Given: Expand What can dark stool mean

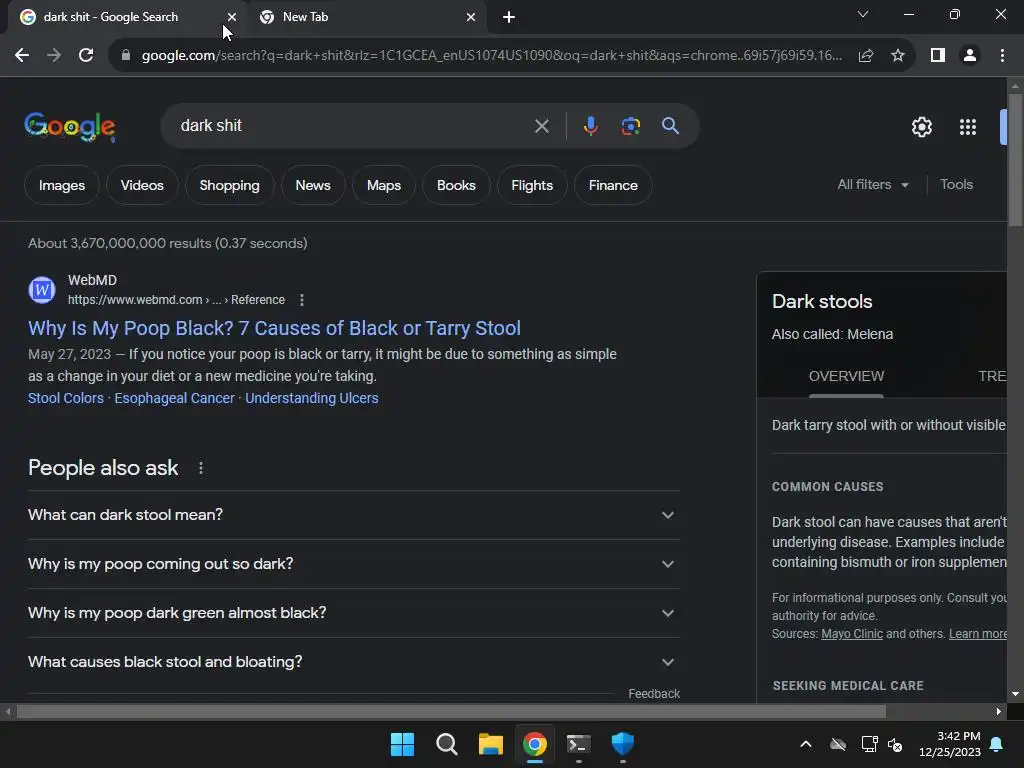Looking at the screenshot, I should click(x=354, y=515).
